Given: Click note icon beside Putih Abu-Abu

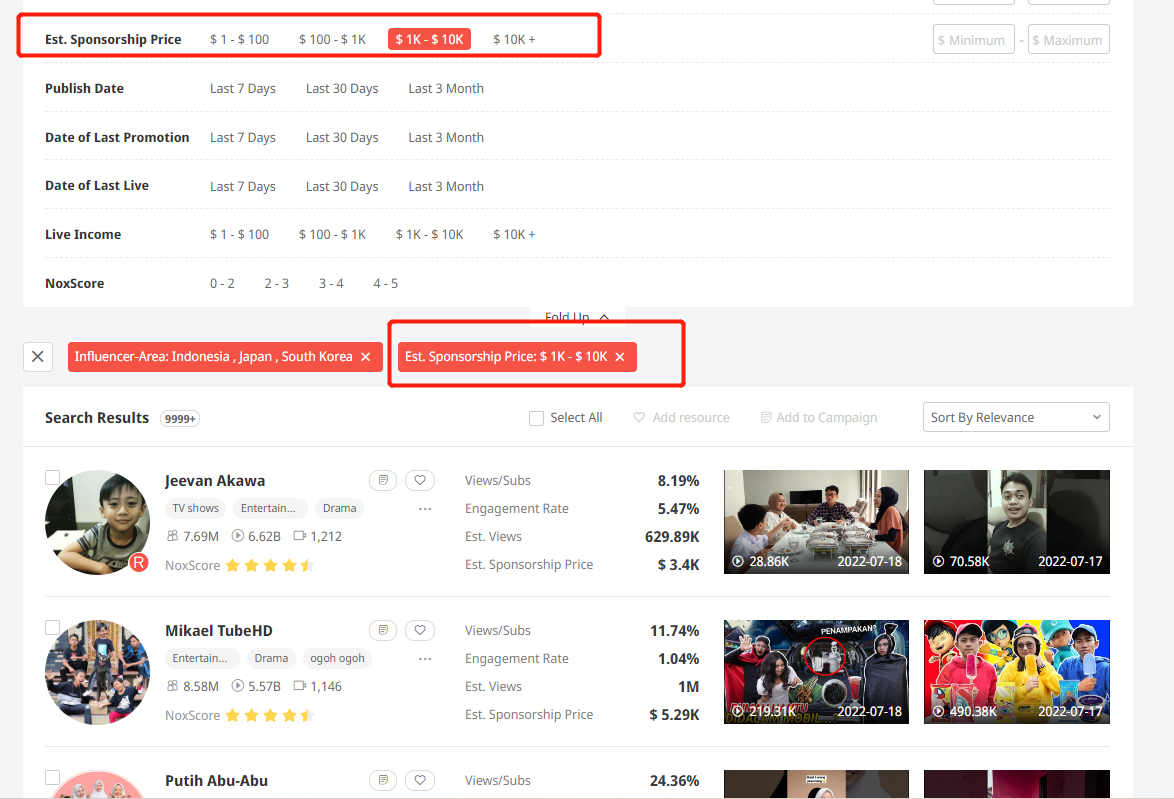Looking at the screenshot, I should click(383, 780).
